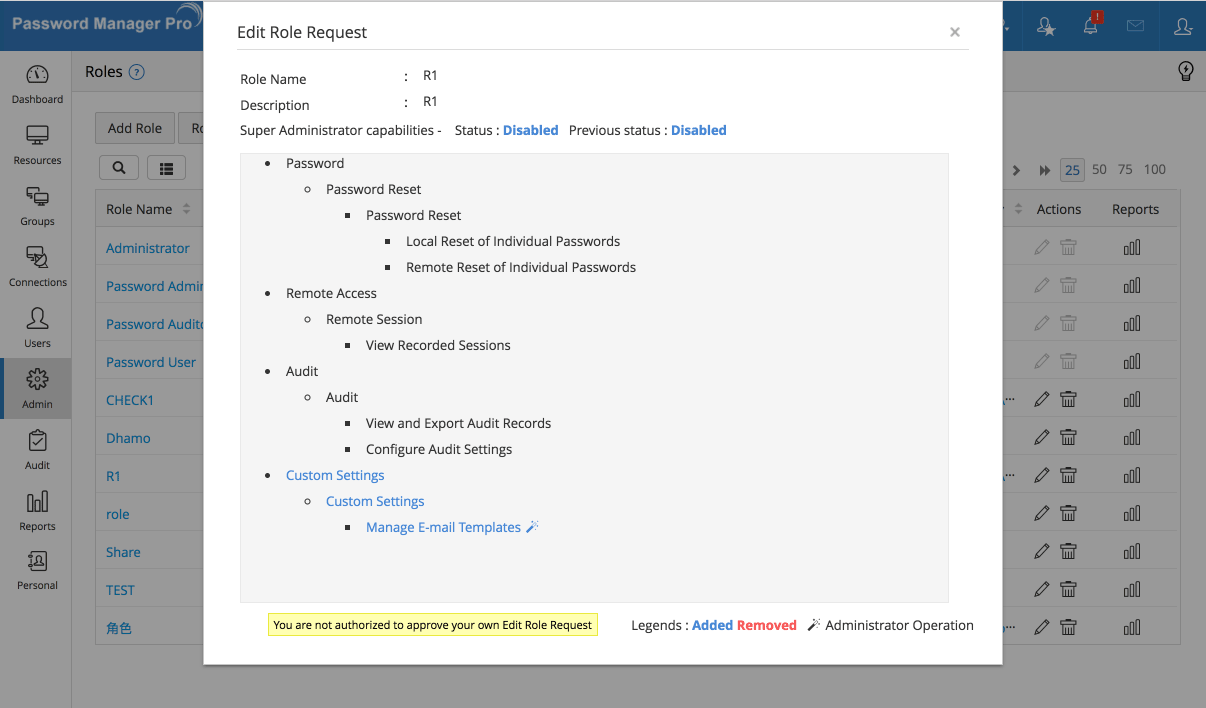The image size is (1206, 708).
Task: Switch to the Users section in the sidebar
Action: point(37,327)
